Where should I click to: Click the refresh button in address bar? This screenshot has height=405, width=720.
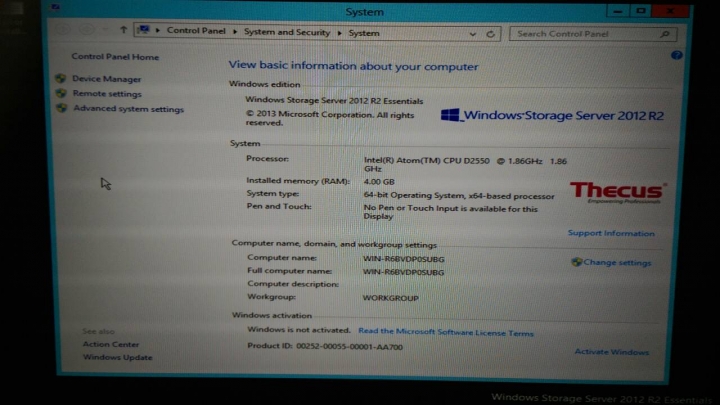490,34
